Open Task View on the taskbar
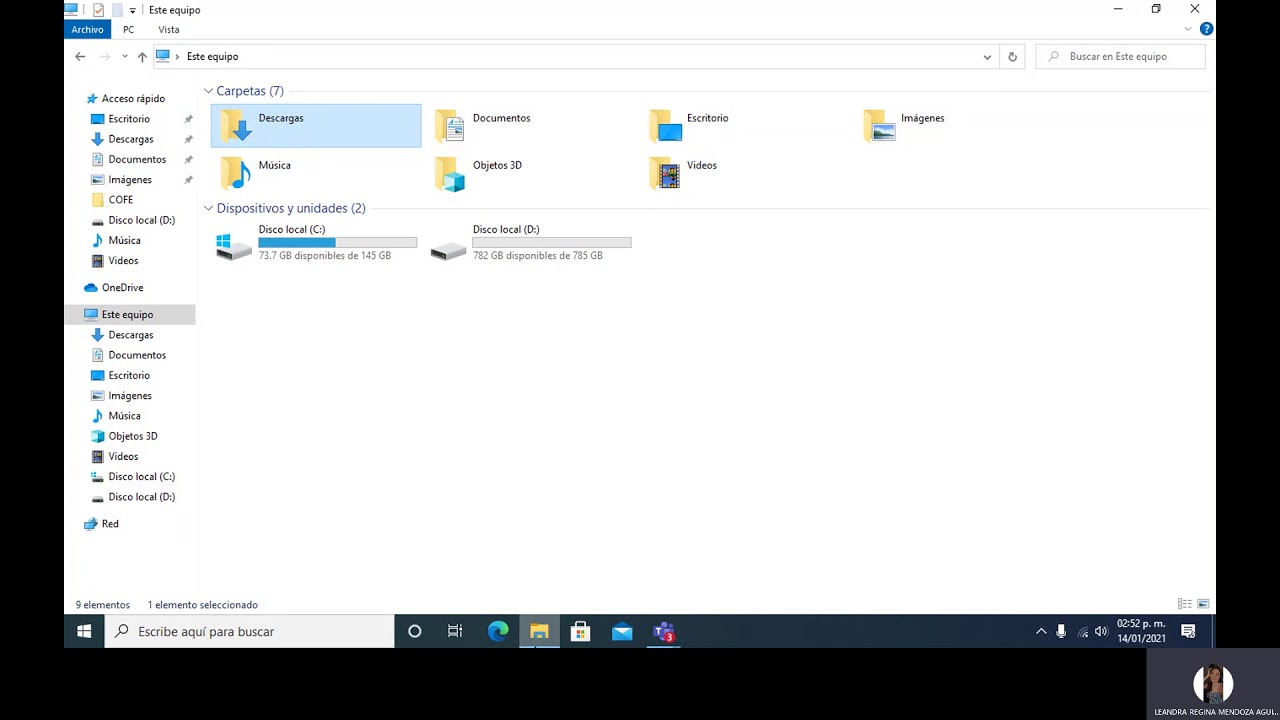This screenshot has width=1280, height=720. (455, 631)
